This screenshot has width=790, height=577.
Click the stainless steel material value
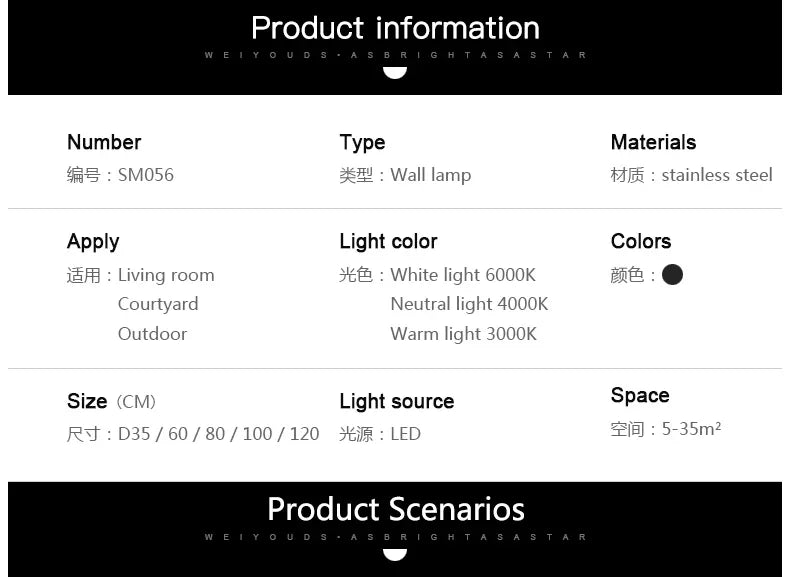[717, 175]
